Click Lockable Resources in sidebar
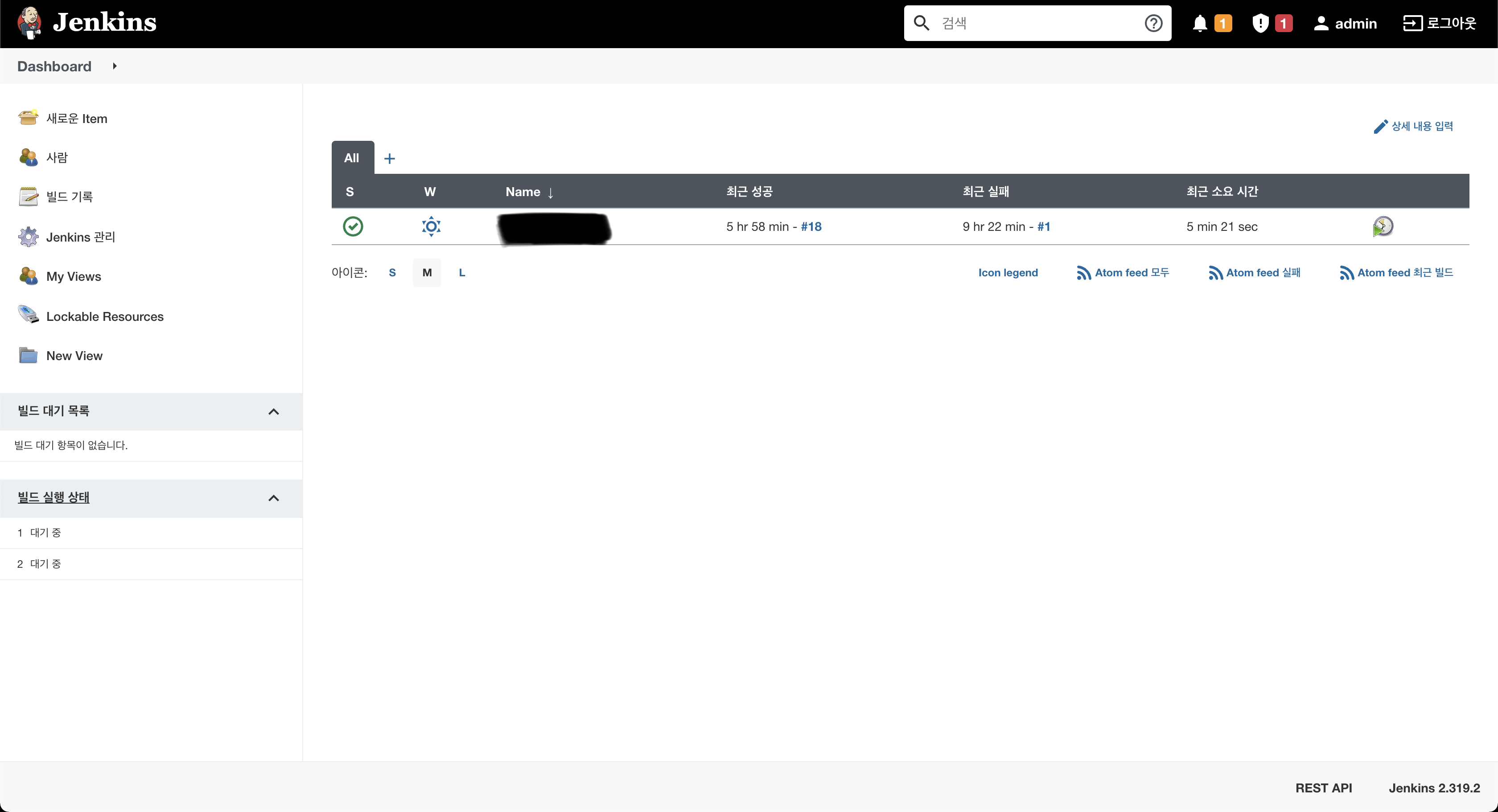 point(105,316)
